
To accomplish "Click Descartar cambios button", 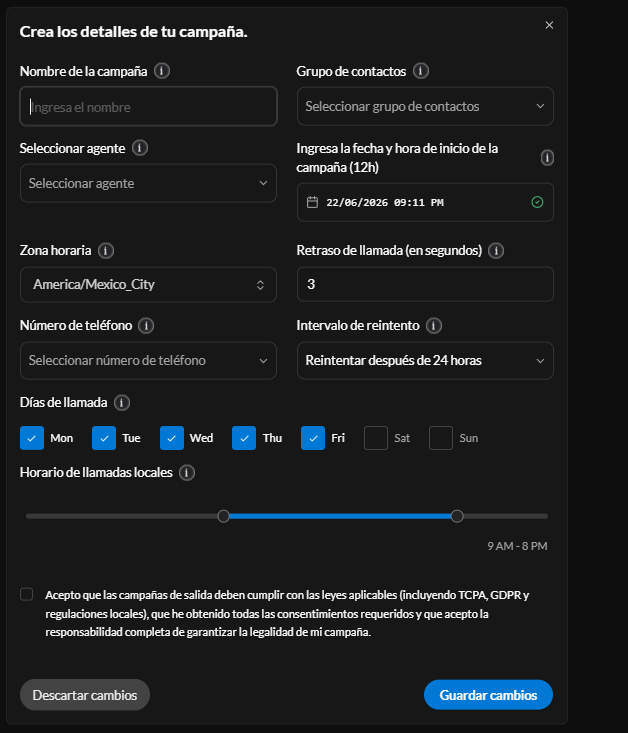I will coord(85,695).
